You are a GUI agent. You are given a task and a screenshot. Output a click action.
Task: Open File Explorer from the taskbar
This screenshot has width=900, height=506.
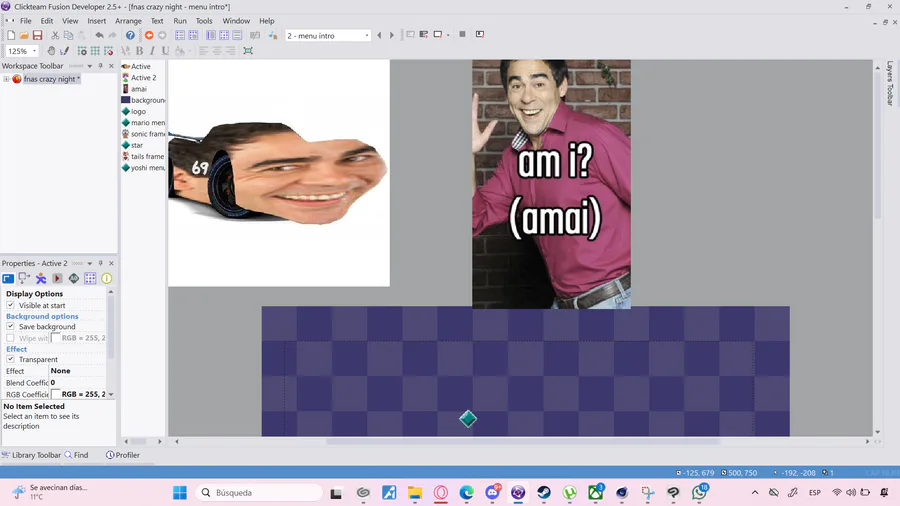pyautogui.click(x=415, y=493)
